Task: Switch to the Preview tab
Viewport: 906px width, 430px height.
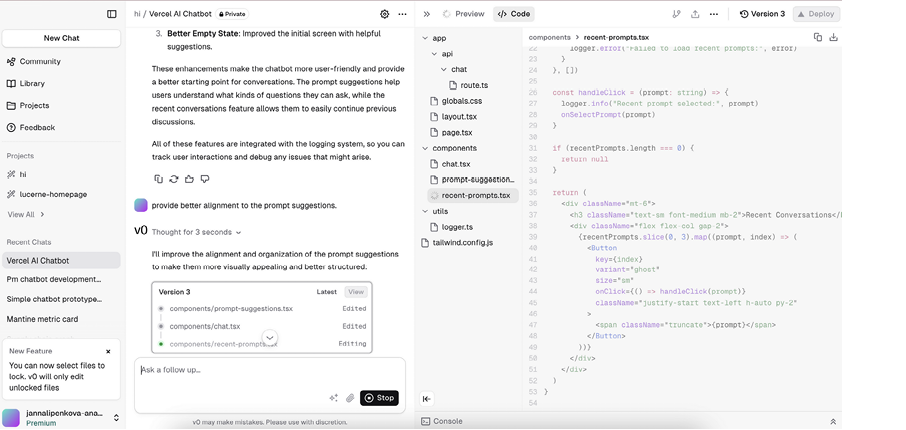Action: coord(463,14)
